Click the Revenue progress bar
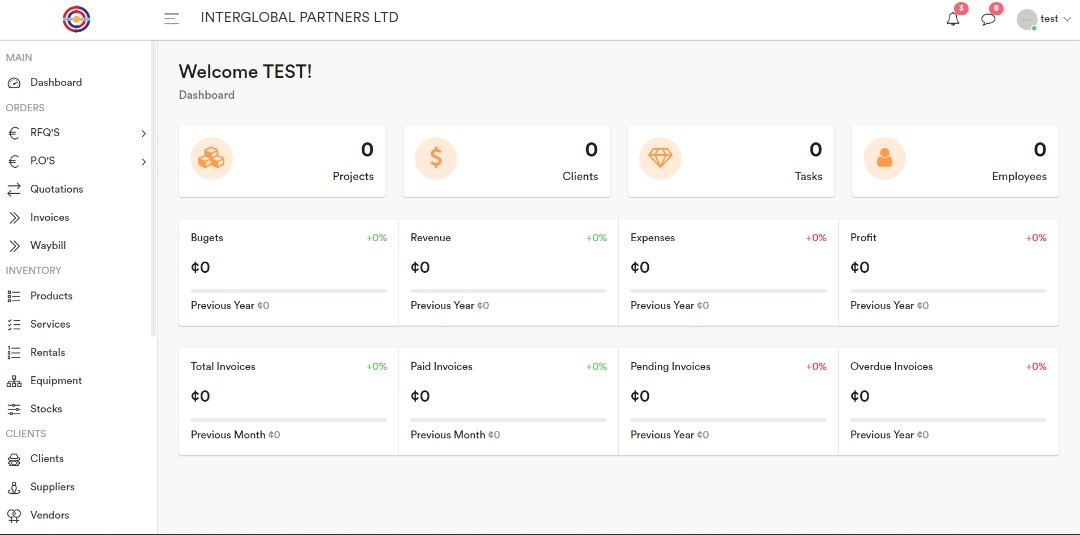 (508, 291)
